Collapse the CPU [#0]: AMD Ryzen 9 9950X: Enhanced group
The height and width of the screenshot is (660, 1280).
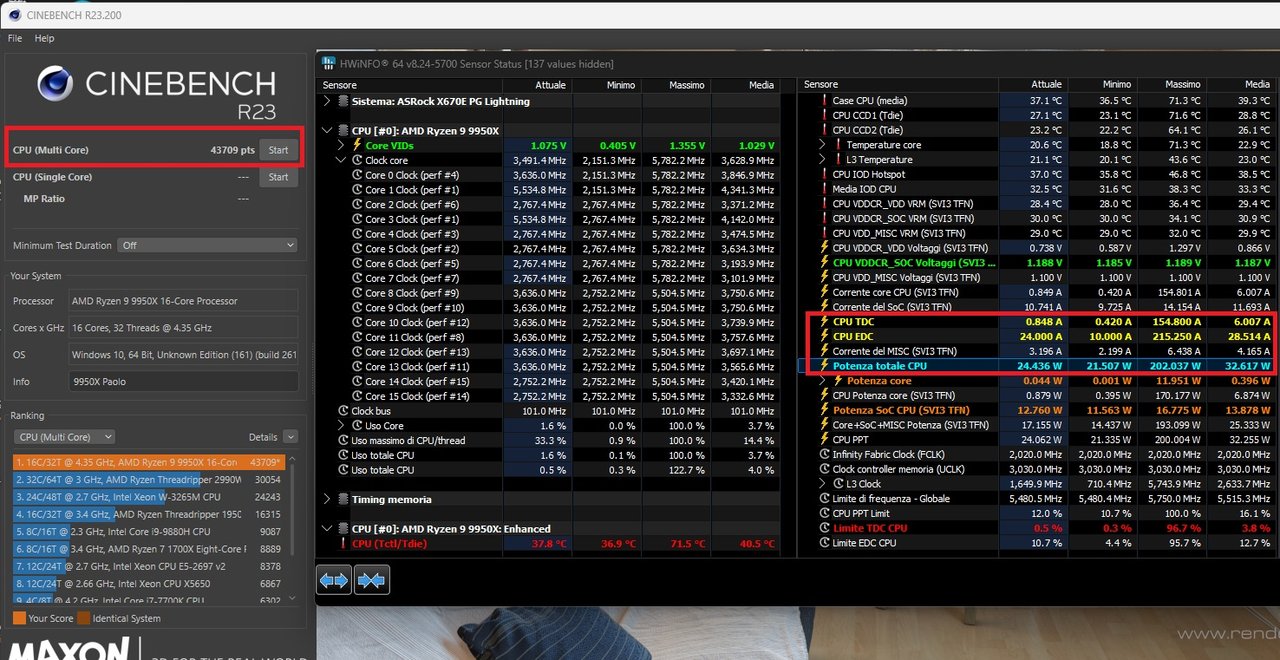[x=328, y=529]
